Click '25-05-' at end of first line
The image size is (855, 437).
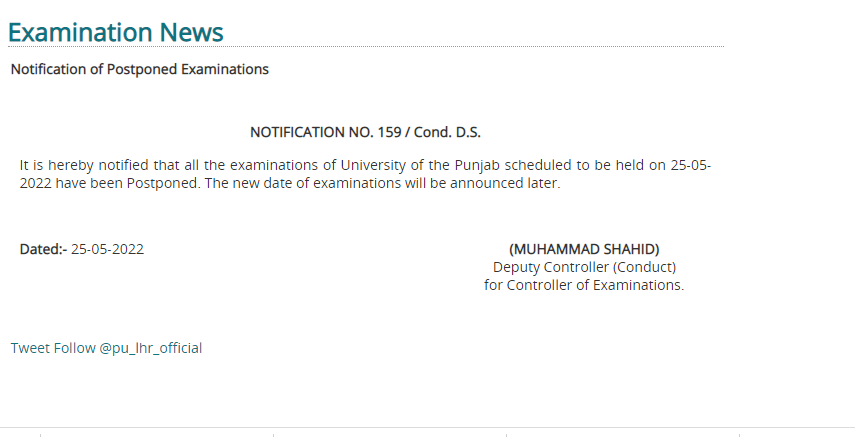690,165
